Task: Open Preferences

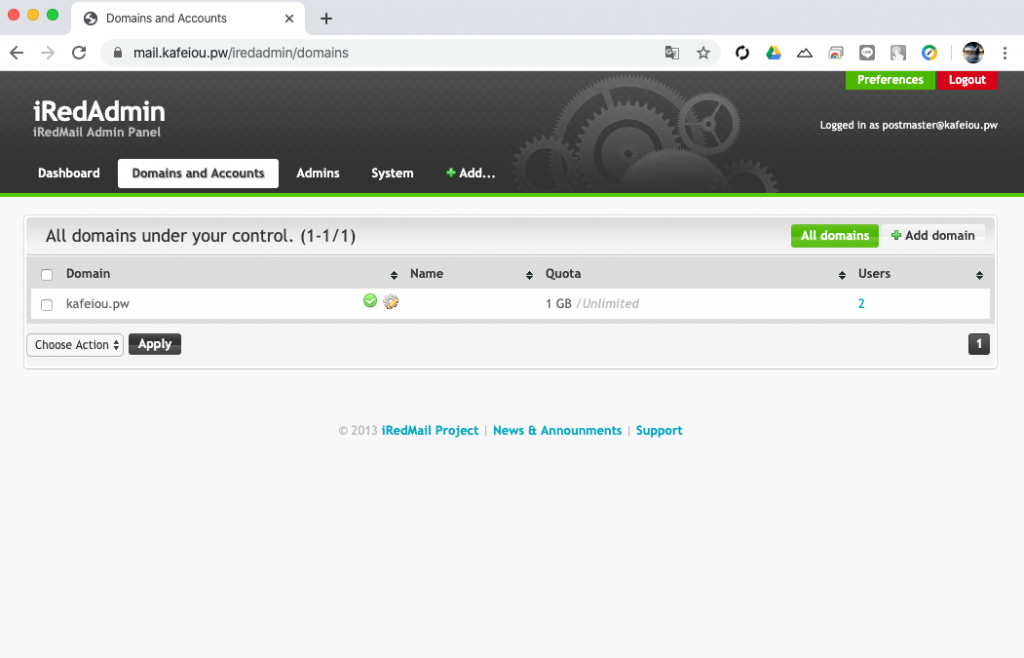Action: pyautogui.click(x=890, y=80)
